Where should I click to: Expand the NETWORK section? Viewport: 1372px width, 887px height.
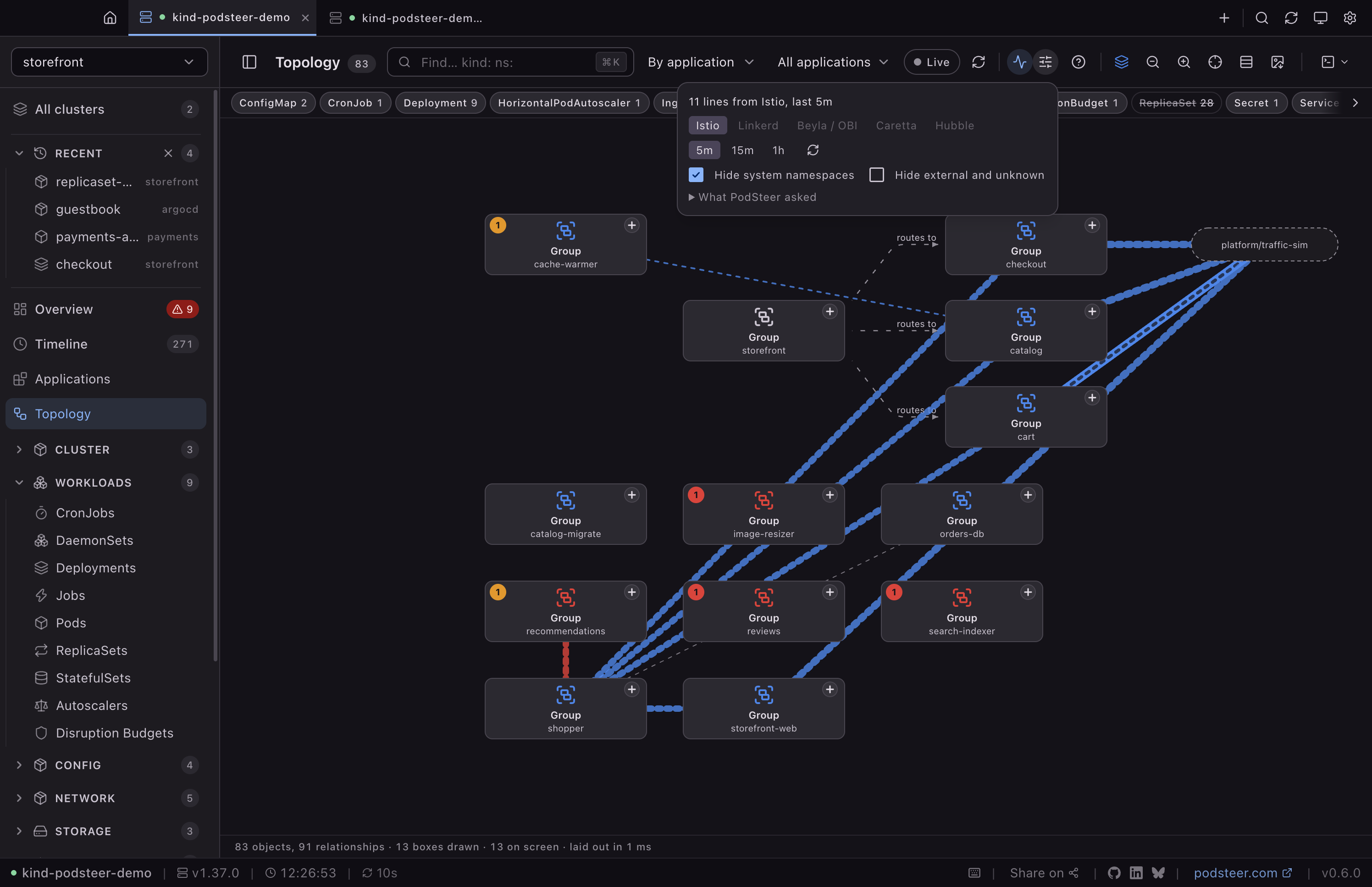tap(19, 798)
